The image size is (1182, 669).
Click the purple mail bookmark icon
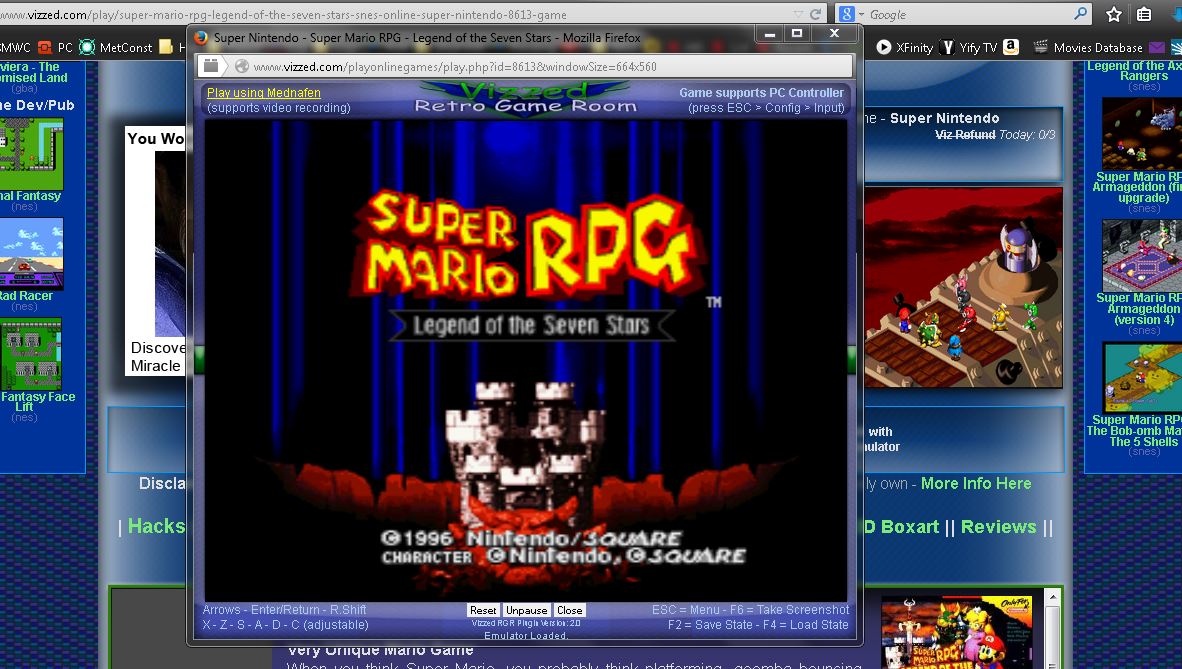[1156, 48]
